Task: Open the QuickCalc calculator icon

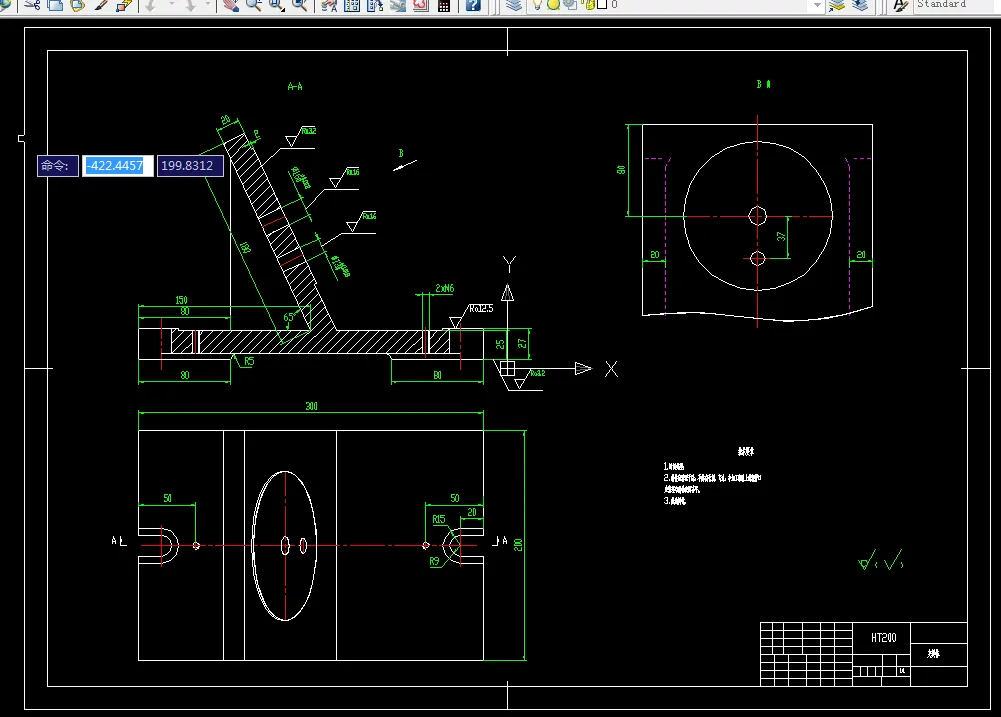Action: pyautogui.click(x=444, y=5)
